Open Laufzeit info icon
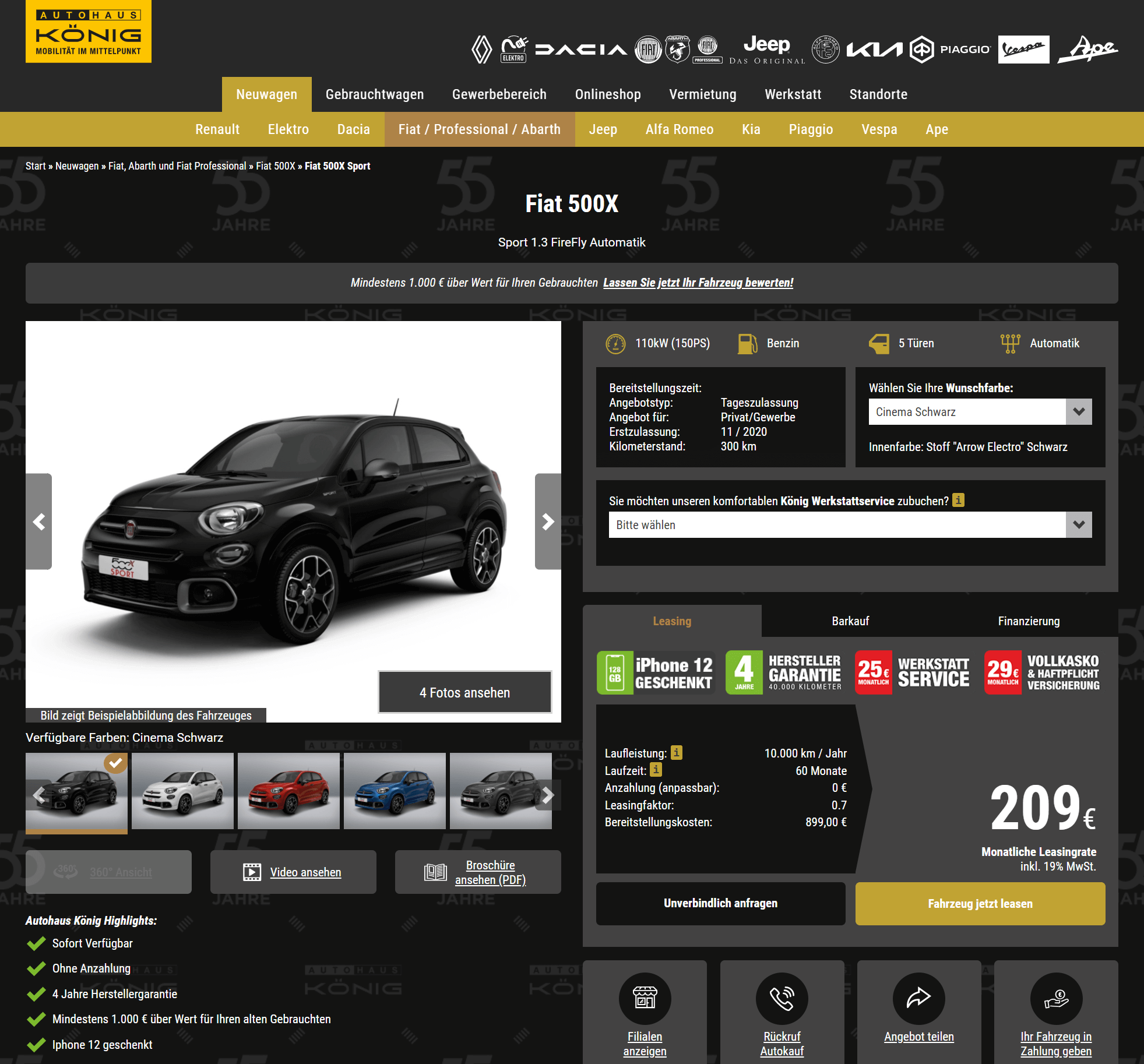The image size is (1144, 1064). 656,770
